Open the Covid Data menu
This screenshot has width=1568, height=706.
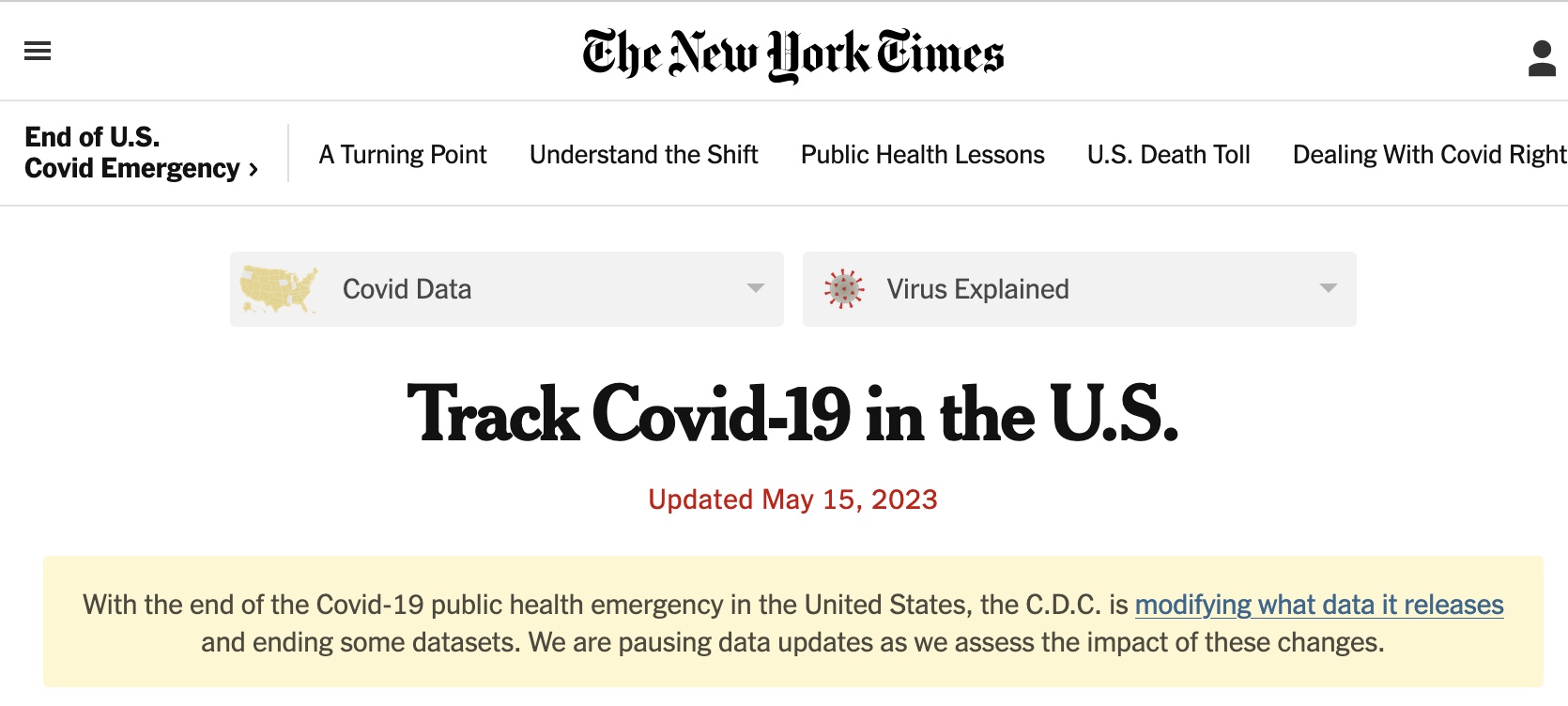(407, 289)
